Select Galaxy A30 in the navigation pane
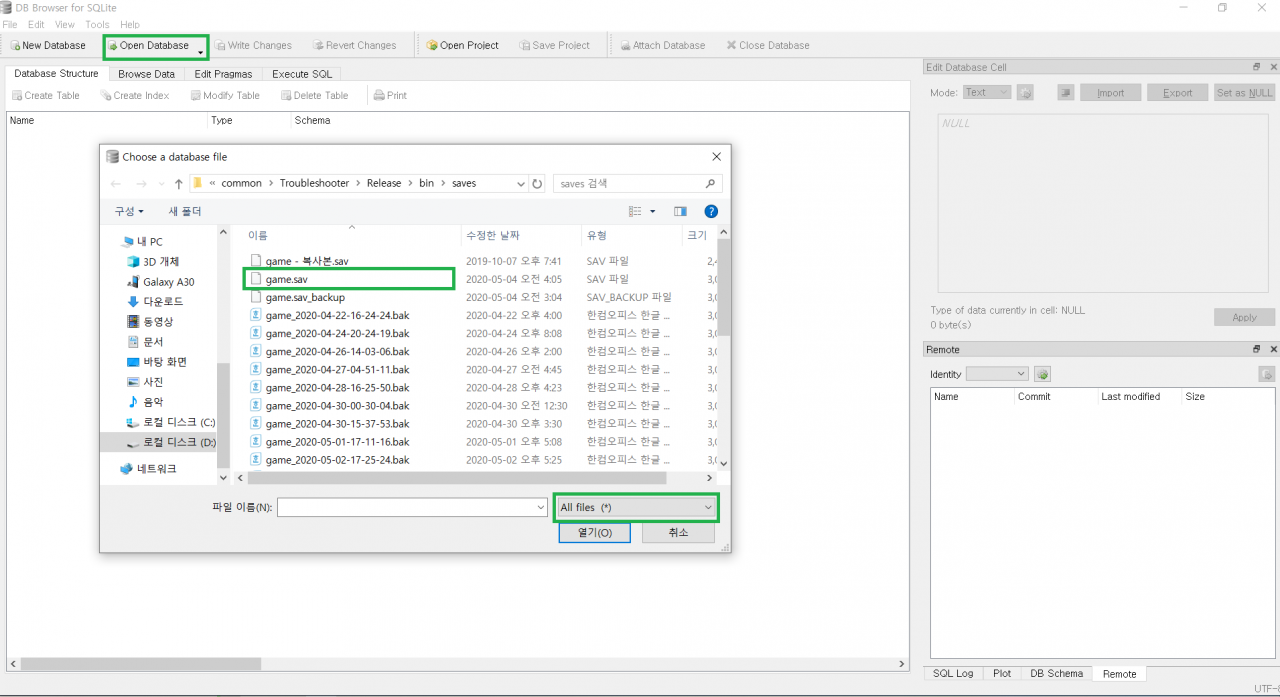The height and width of the screenshot is (697, 1280). (x=168, y=282)
